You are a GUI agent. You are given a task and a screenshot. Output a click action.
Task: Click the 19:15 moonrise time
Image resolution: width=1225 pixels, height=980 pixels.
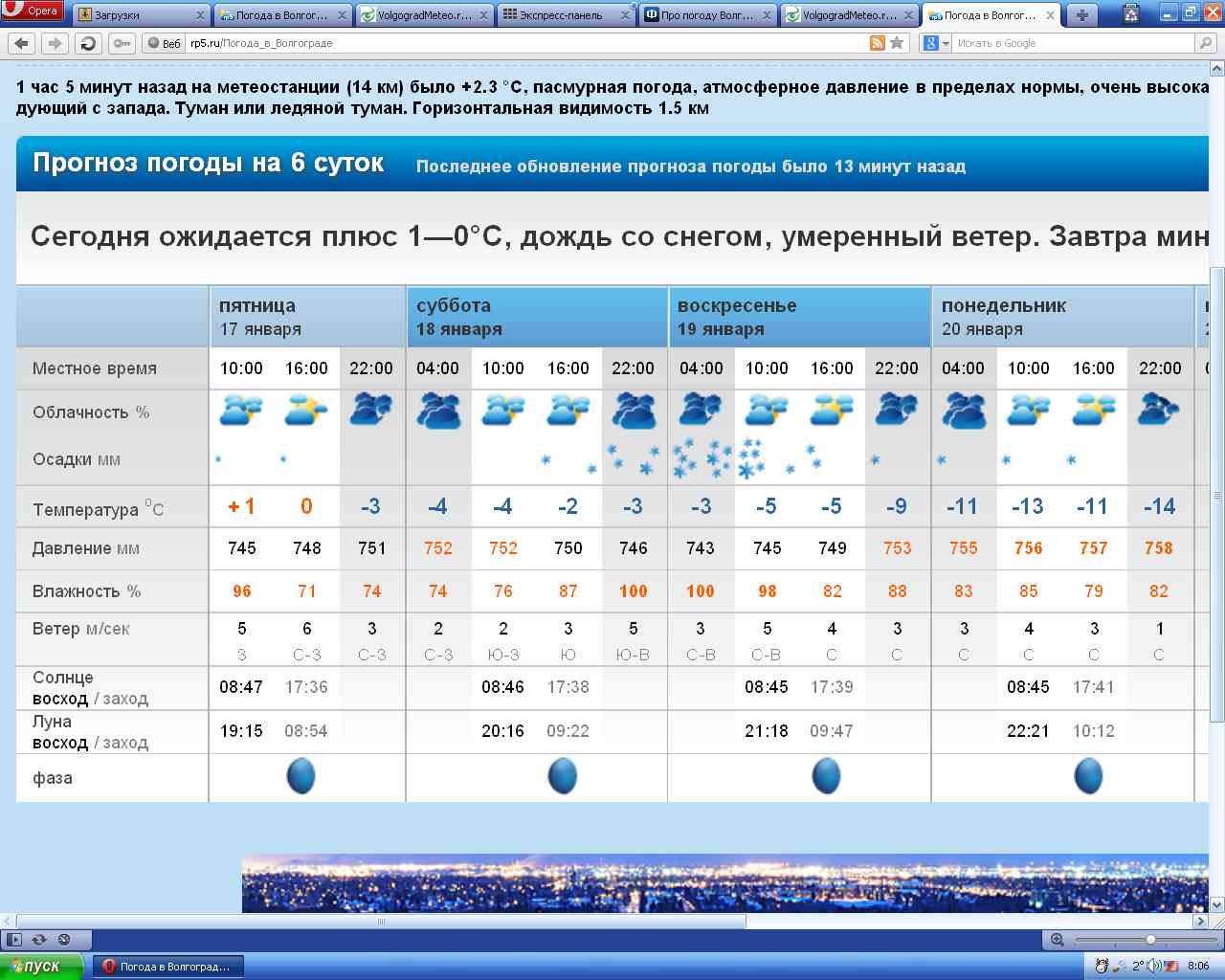click(241, 731)
